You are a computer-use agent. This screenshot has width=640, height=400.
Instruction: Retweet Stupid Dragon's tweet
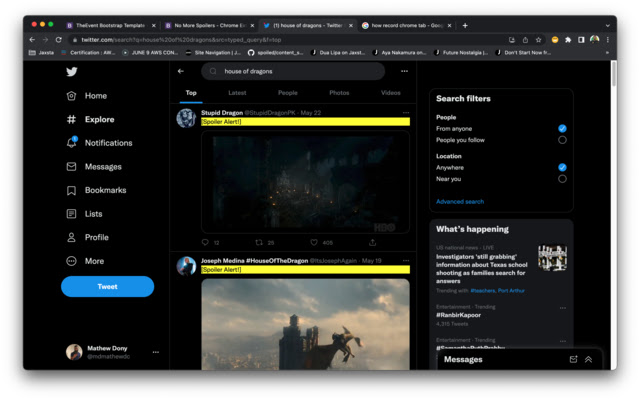(259, 242)
